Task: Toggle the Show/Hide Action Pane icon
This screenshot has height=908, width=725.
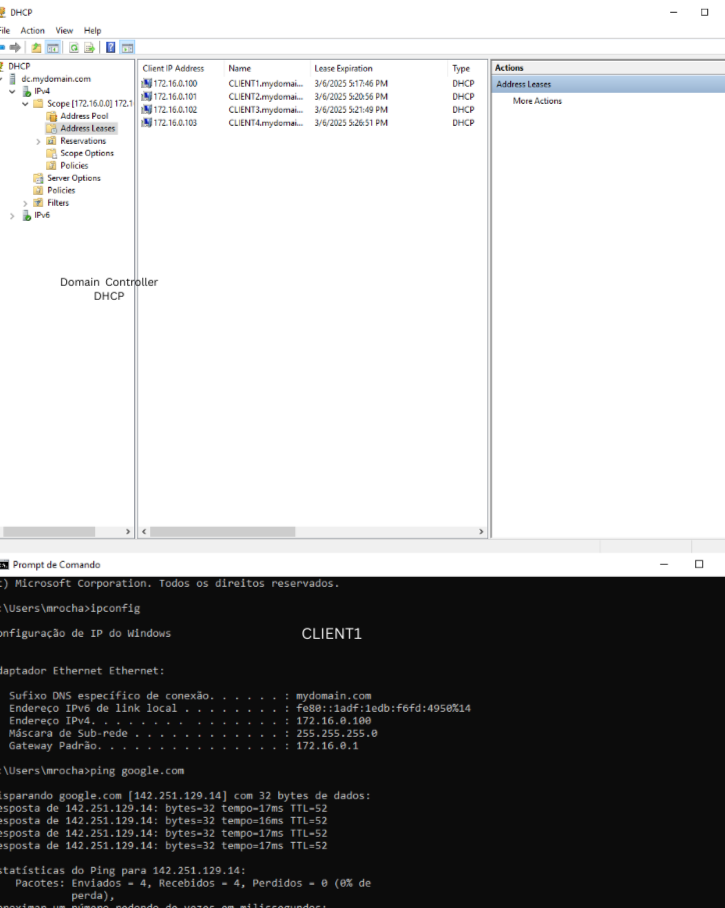Action: coord(127,47)
